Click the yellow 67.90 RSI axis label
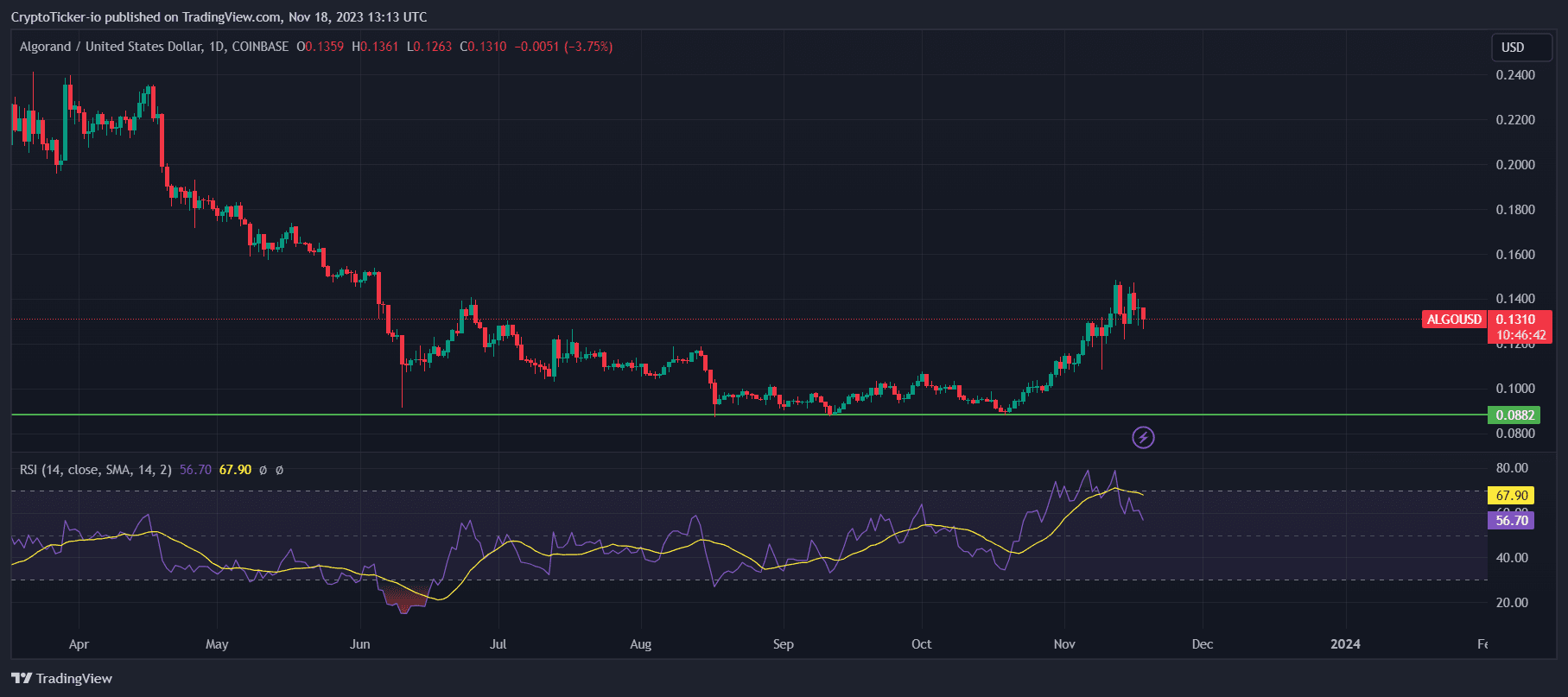Image resolution: width=1568 pixels, height=697 pixels. pyautogui.click(x=1511, y=496)
